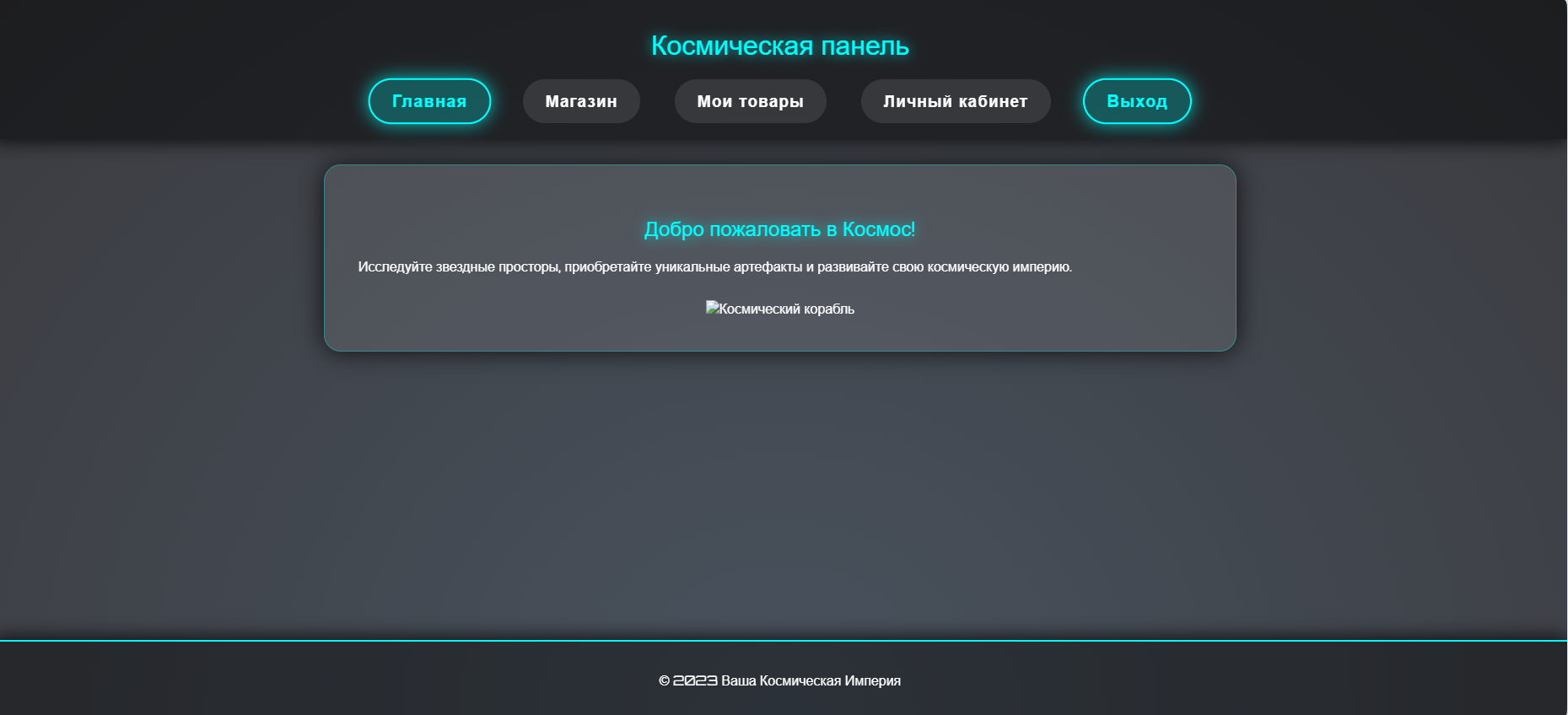Click the word Космос! in the welcome heading

click(x=878, y=229)
